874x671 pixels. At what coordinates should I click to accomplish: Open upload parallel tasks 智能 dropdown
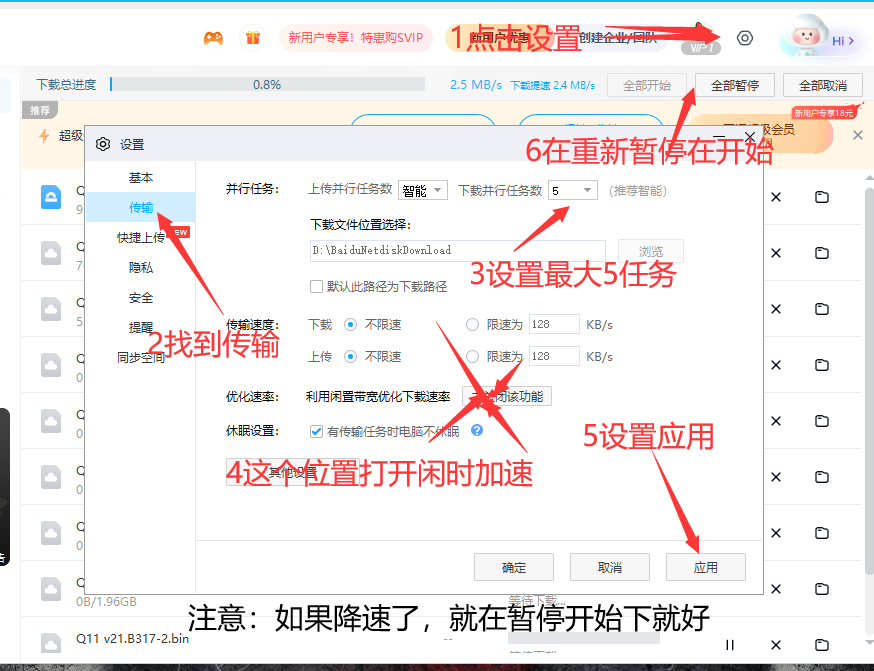422,189
